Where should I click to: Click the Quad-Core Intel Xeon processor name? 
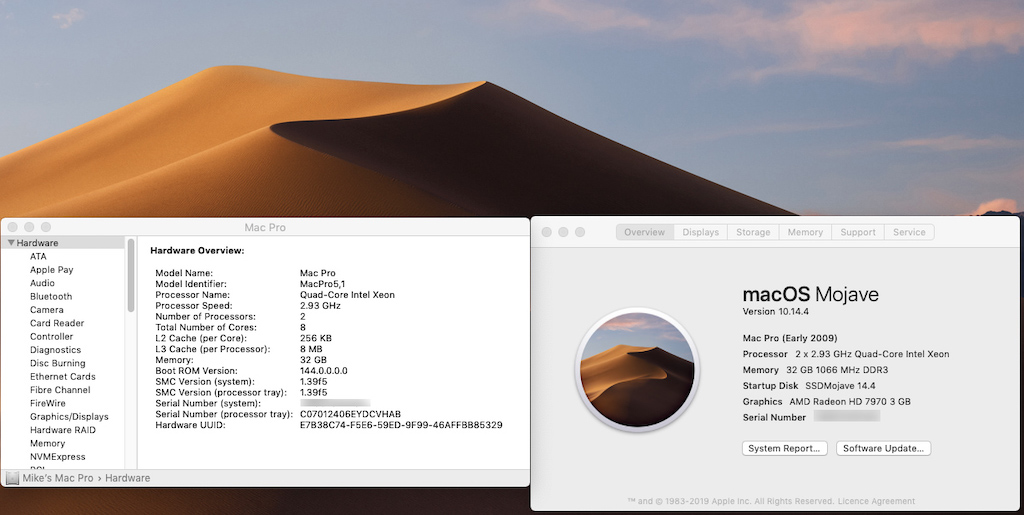coord(347,294)
